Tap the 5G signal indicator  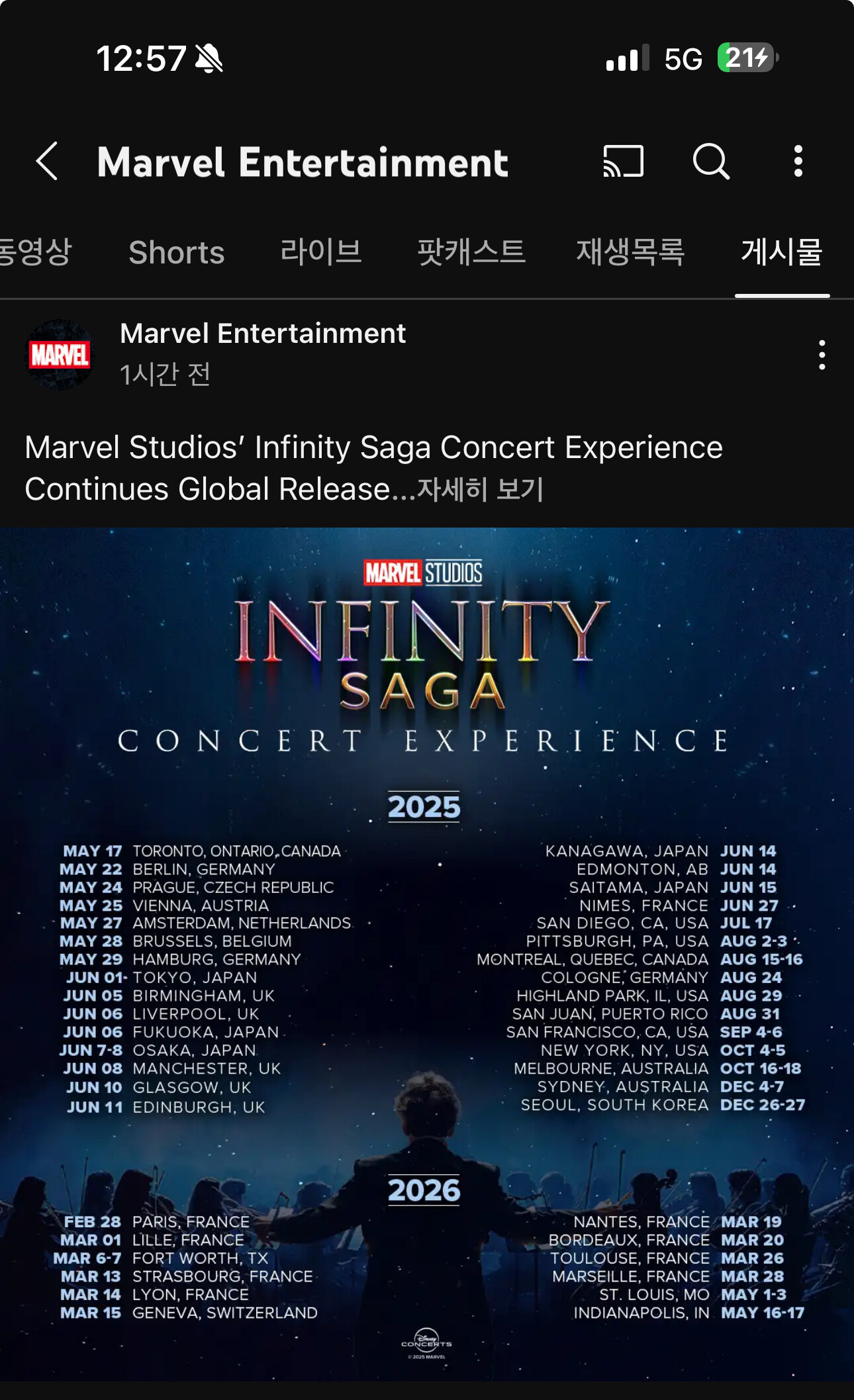click(683, 59)
